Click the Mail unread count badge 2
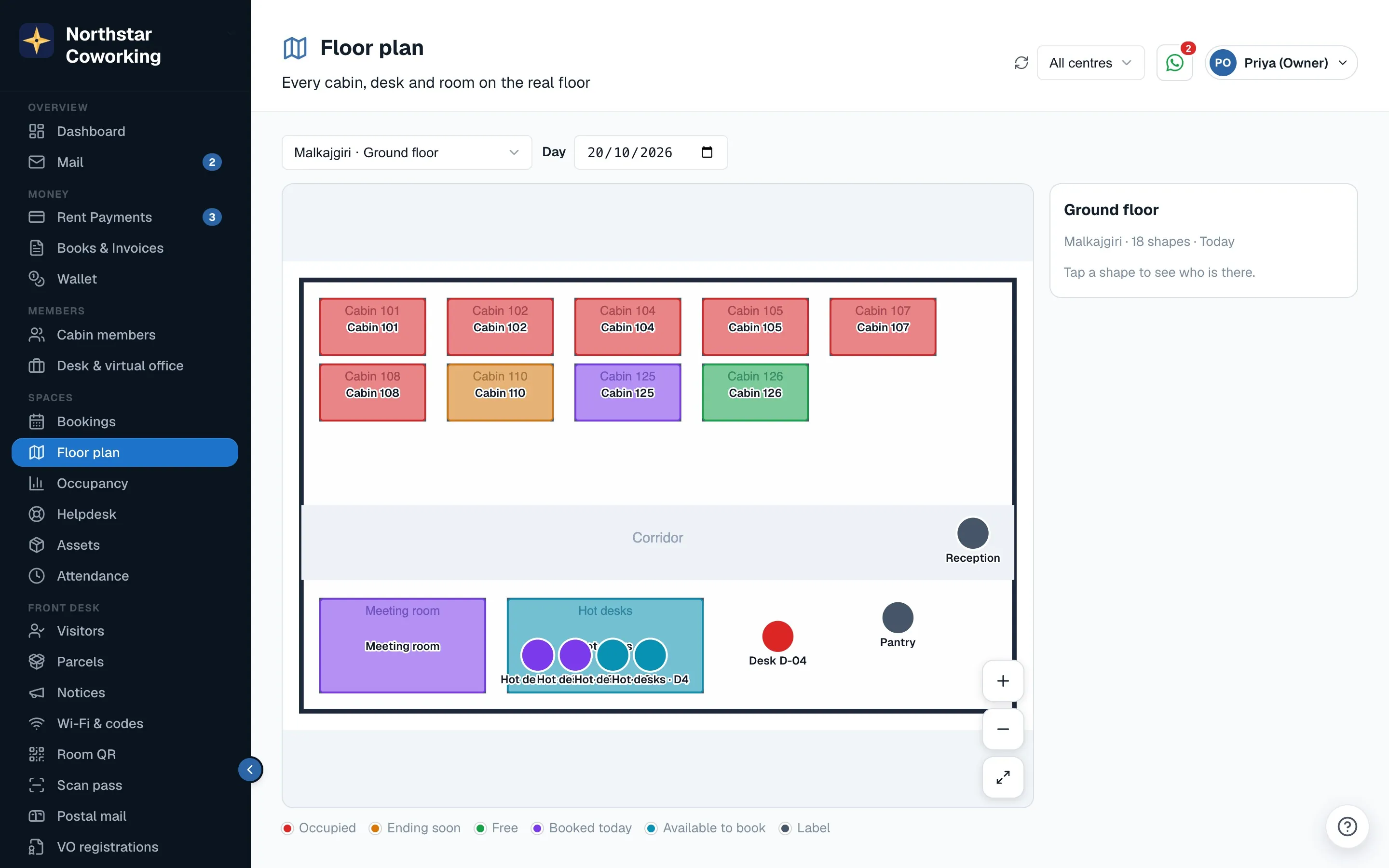This screenshot has height=868, width=1389. 212,163
